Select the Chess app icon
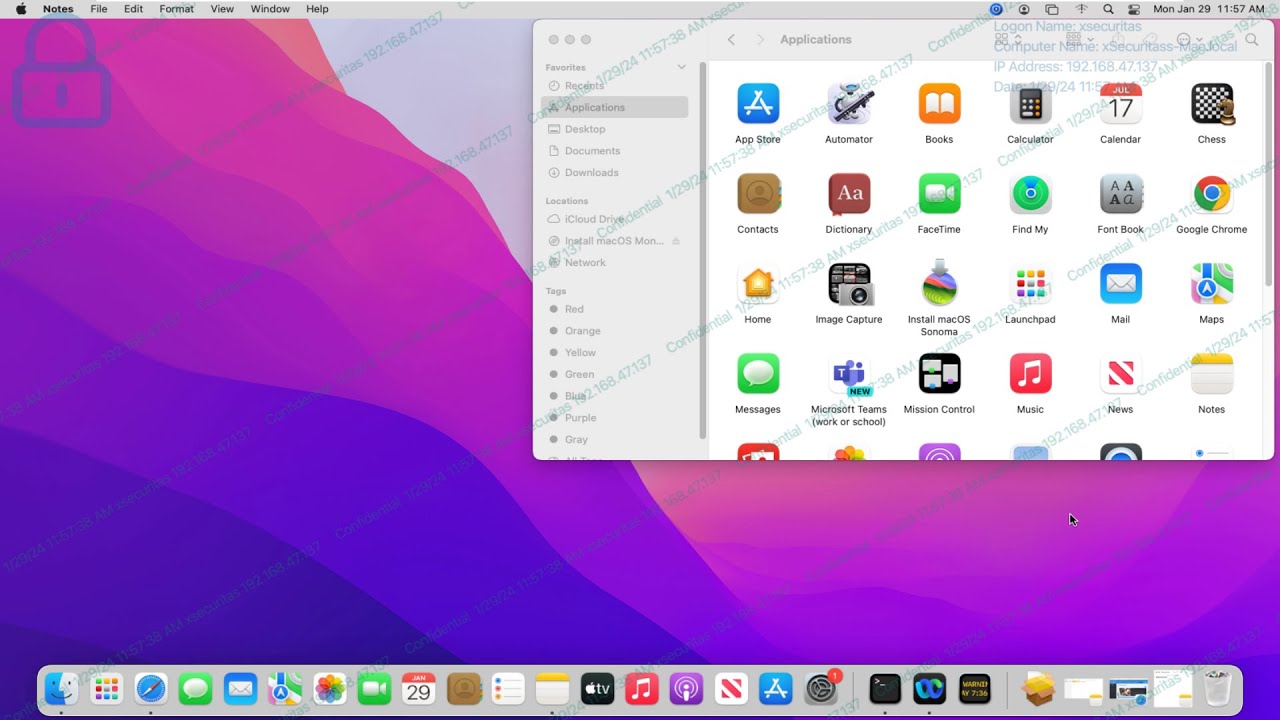1280x720 pixels. tap(1212, 104)
